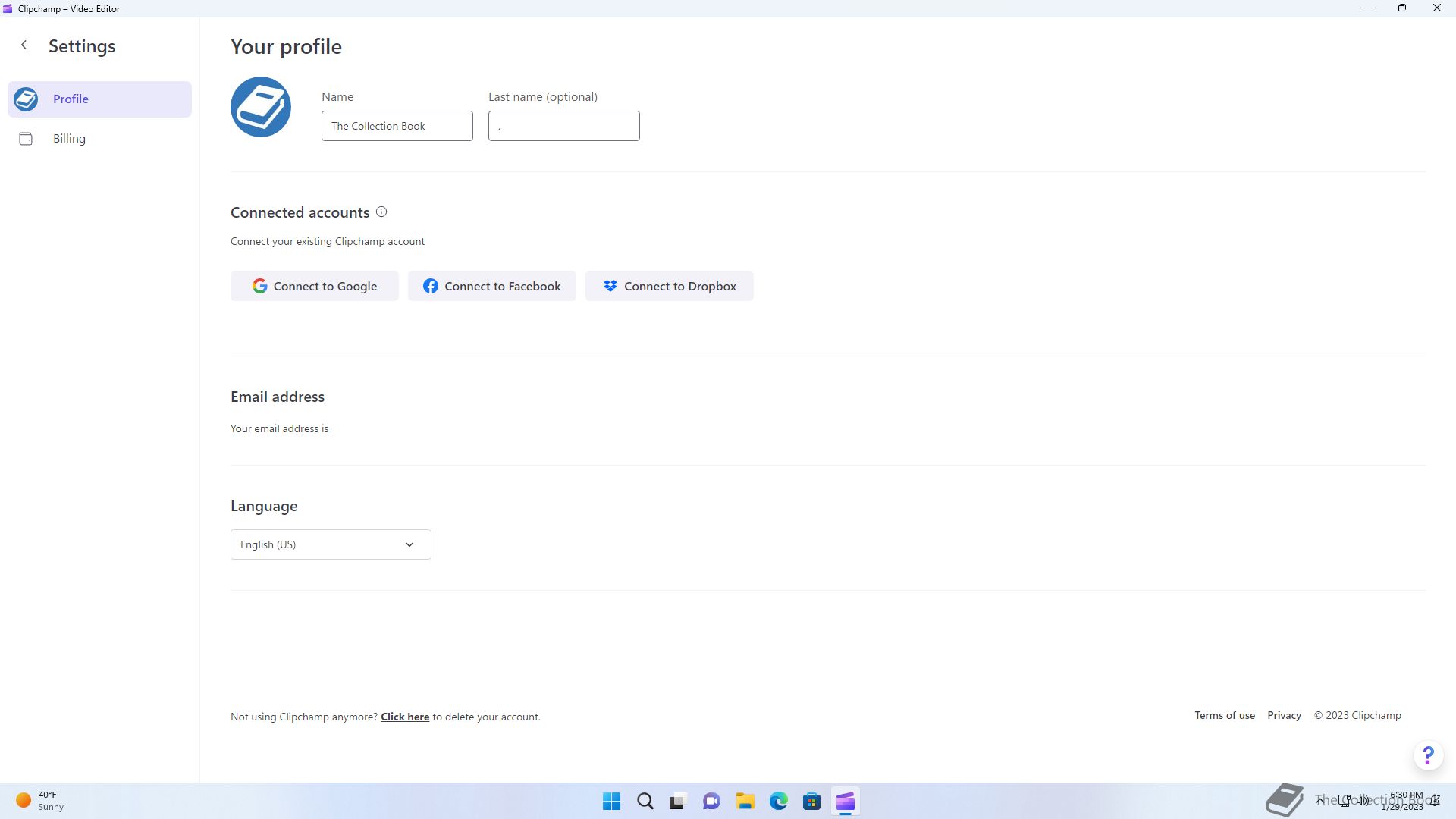Screen dimensions: 1456x819
Task: Select the Billing settings tab
Action: coord(69,139)
